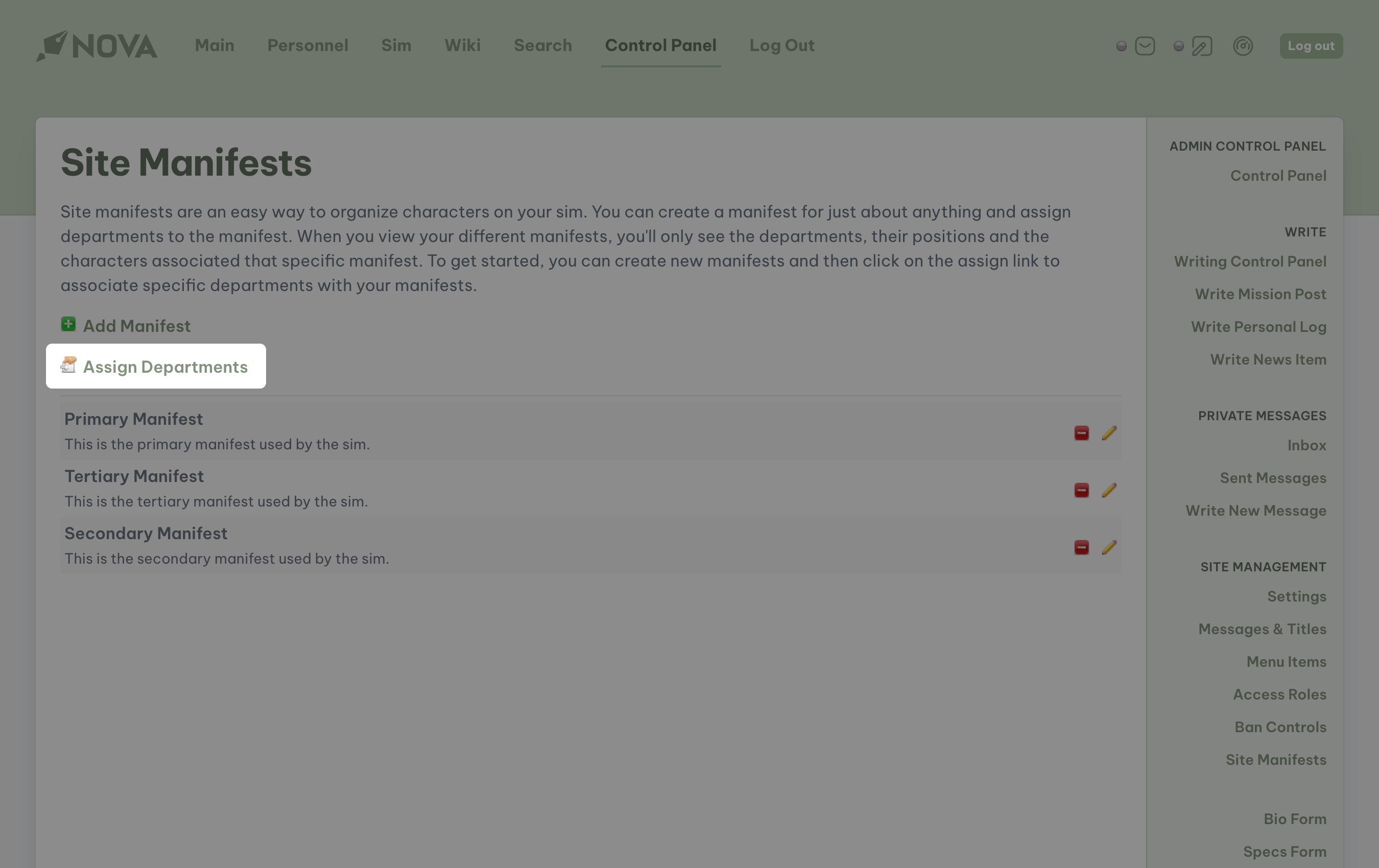Open Inbox under Private Messages
This screenshot has width=1379, height=868.
(x=1306, y=445)
